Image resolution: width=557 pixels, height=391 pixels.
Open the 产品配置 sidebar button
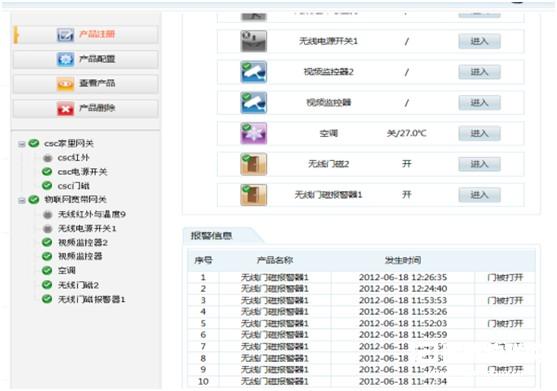point(86,59)
